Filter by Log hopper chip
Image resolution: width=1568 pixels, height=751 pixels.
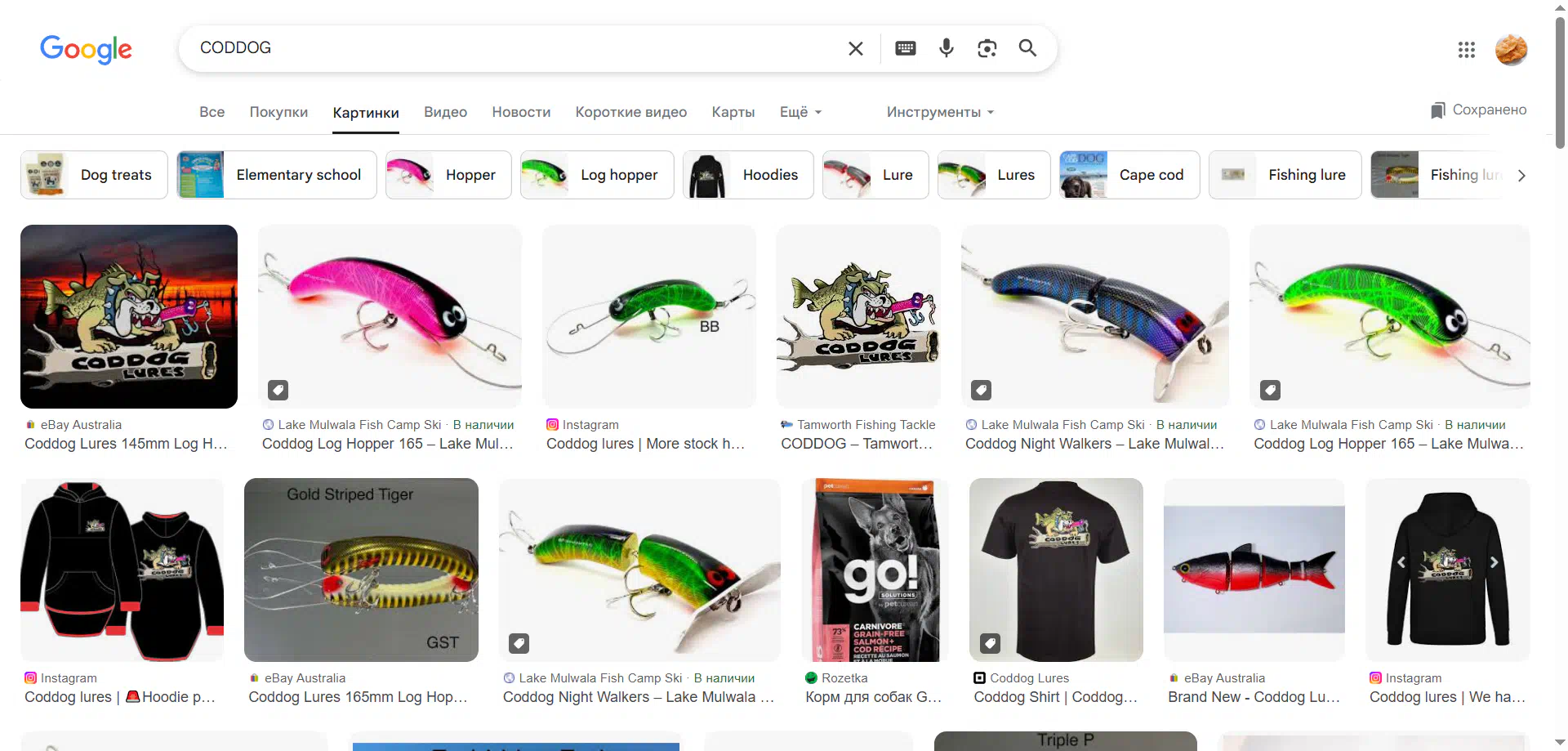[x=597, y=175]
